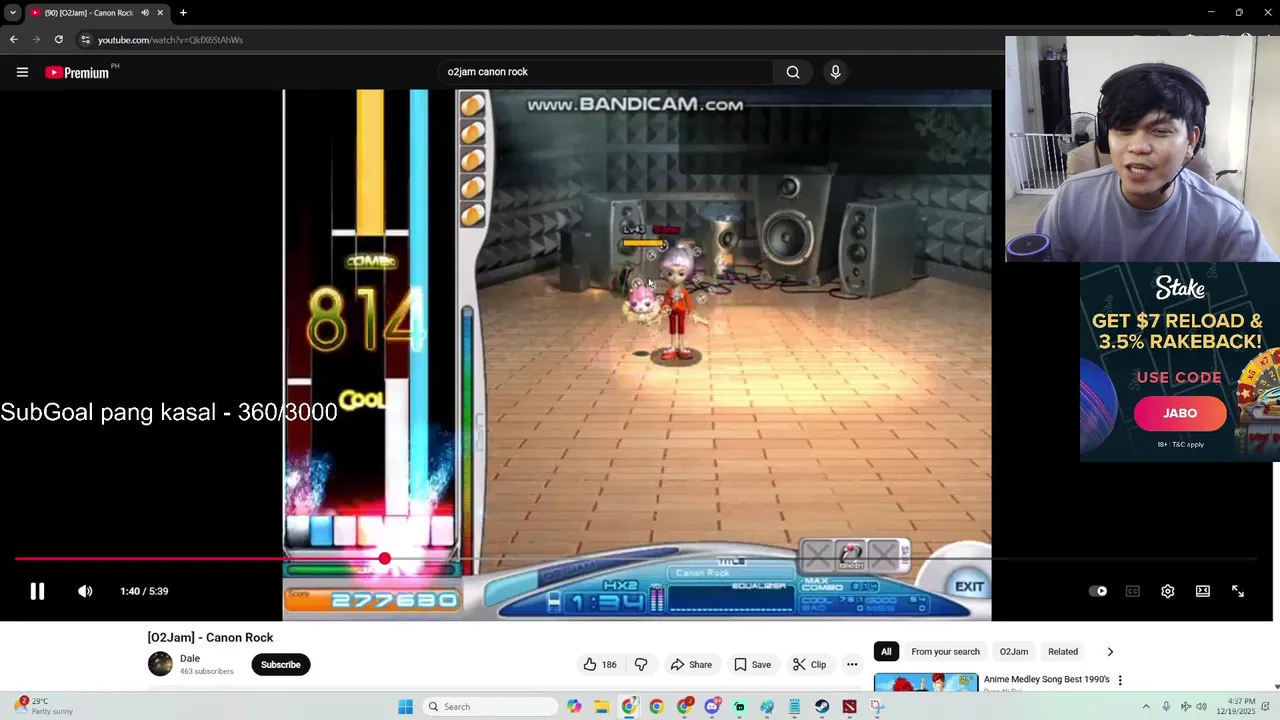This screenshot has width=1280, height=720.
Task: Open the system tray volume control
Action: point(1201,707)
